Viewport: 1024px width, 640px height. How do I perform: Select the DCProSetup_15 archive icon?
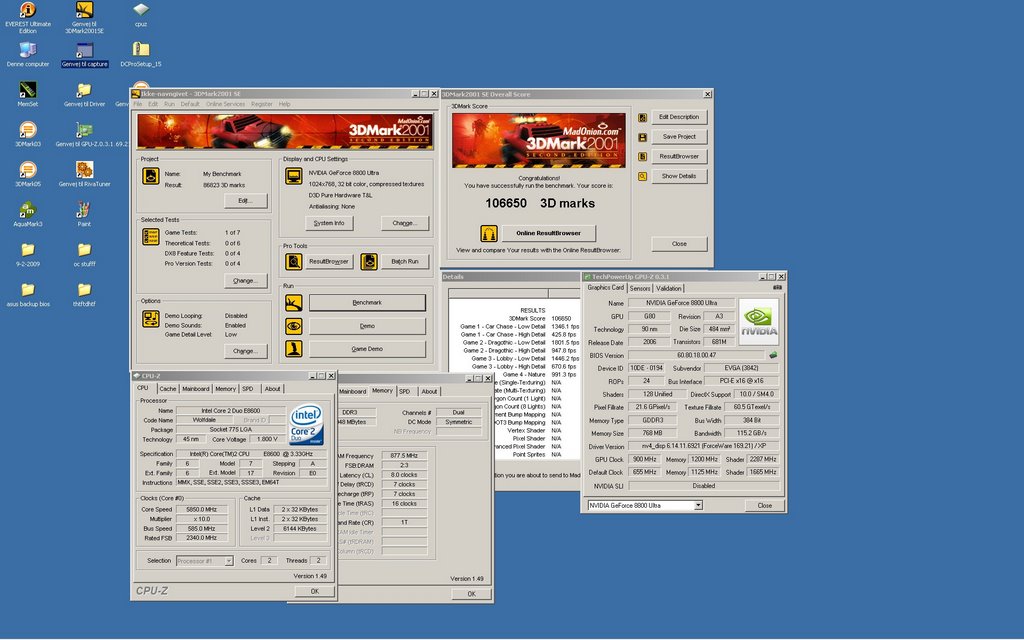point(140,50)
